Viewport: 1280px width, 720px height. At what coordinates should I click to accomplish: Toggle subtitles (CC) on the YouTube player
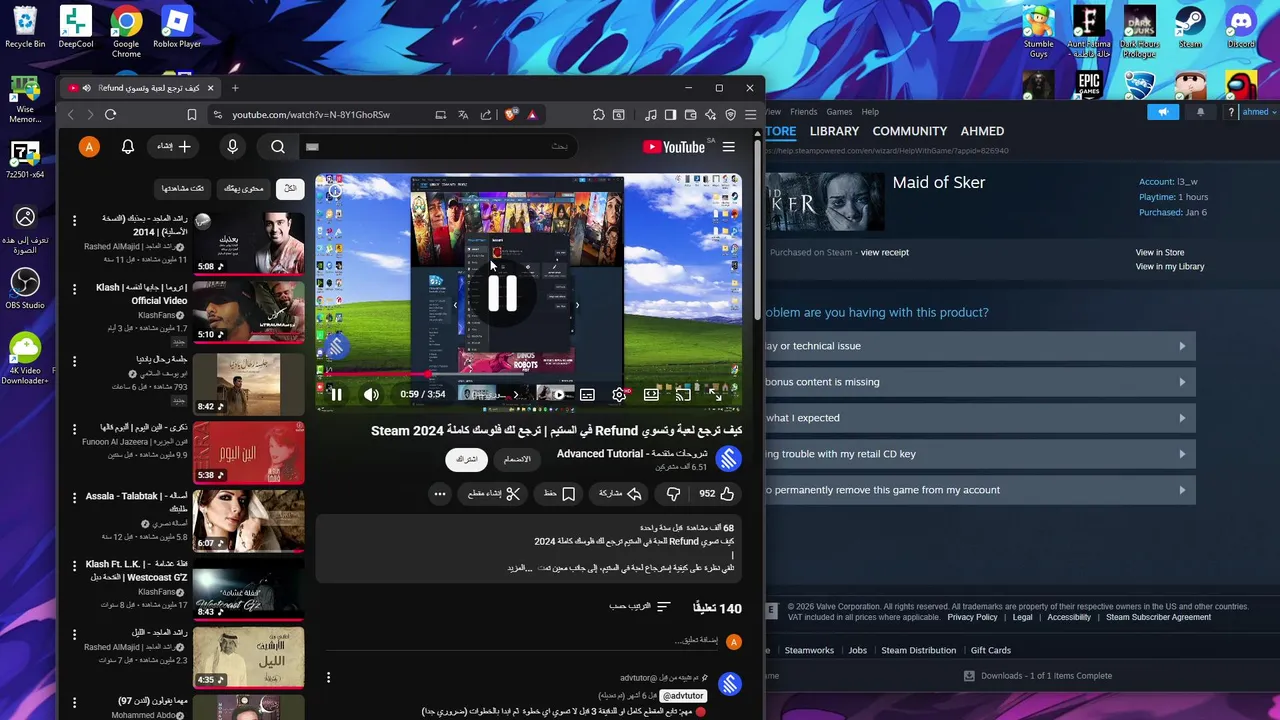(x=587, y=395)
